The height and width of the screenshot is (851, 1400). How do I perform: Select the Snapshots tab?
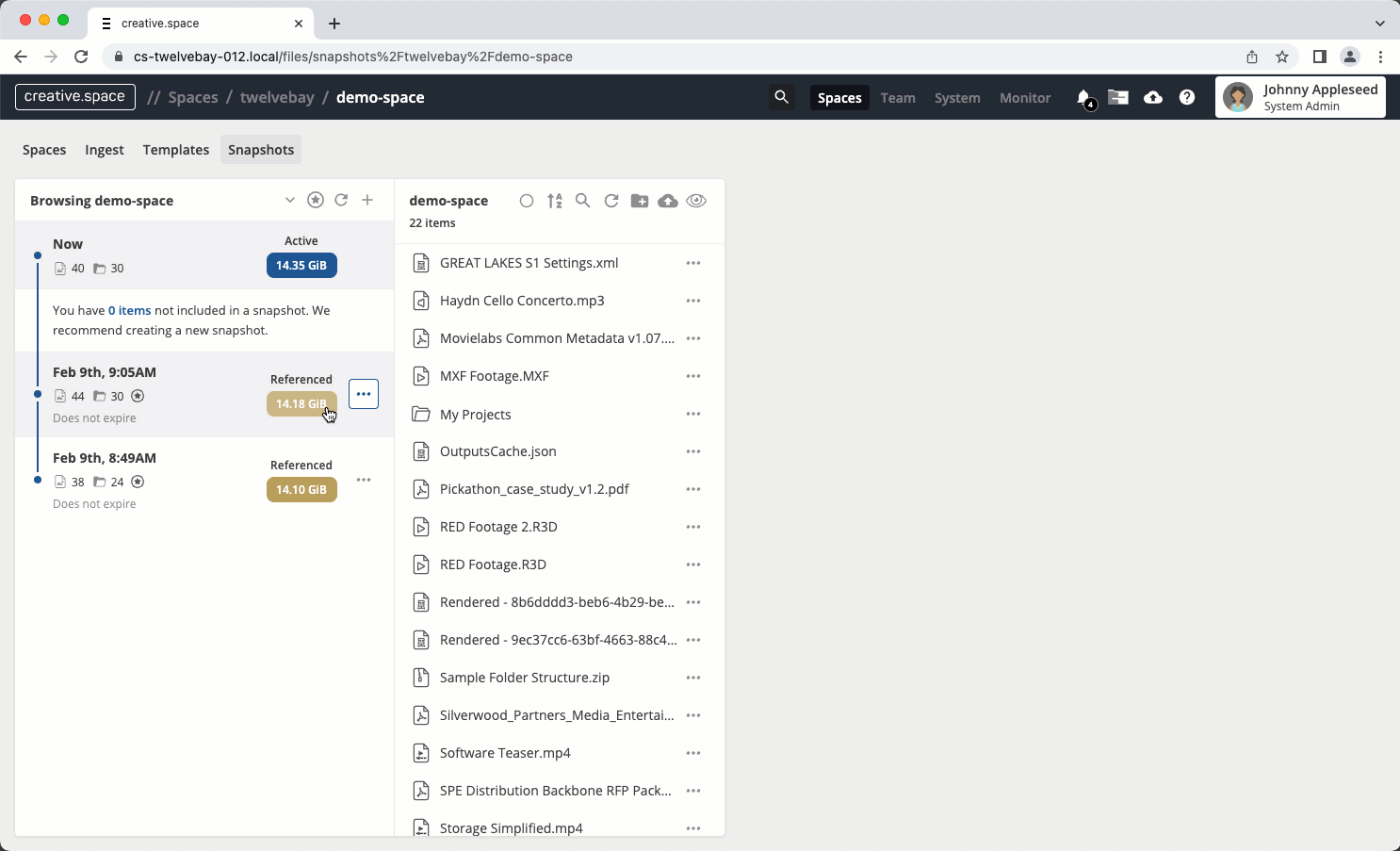261,150
